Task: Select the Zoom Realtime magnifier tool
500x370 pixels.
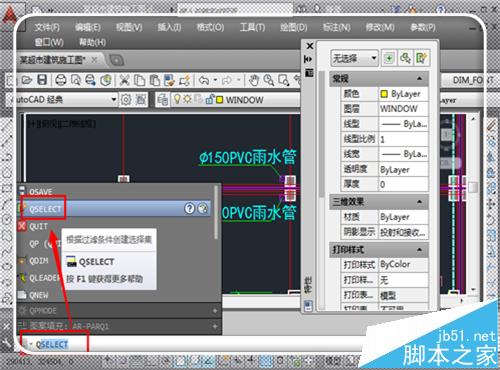Action: tap(269, 80)
